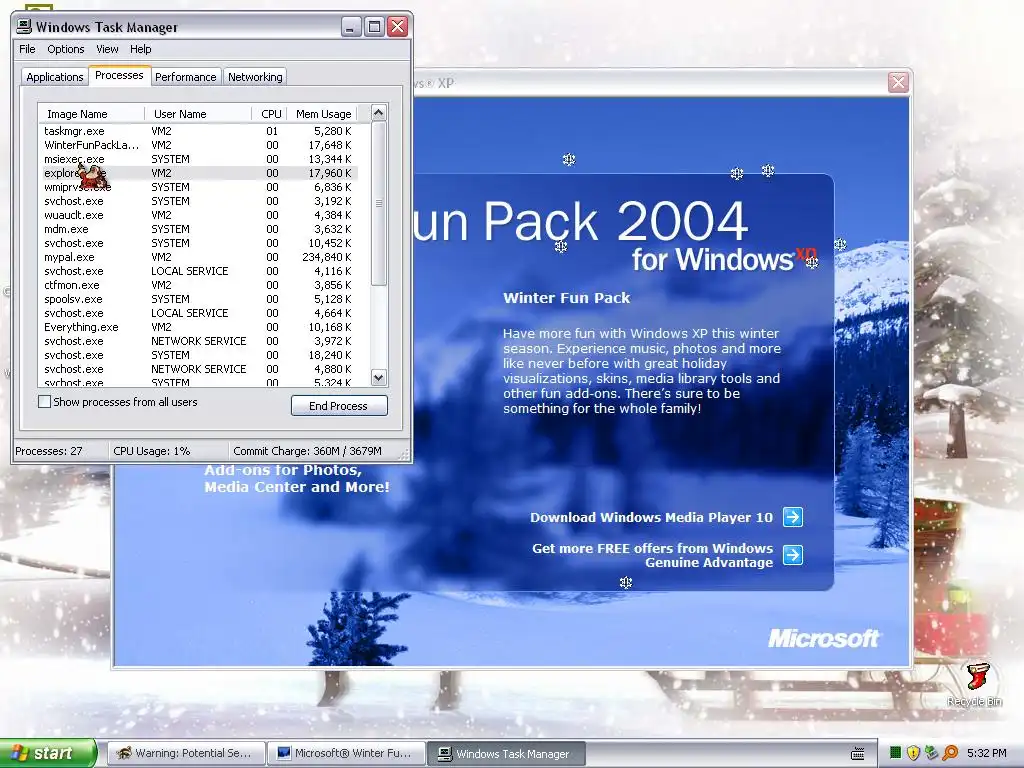Click the Safely Remove Hardware tray icon
Viewport: 1024px width, 768px height.
pos(931,753)
